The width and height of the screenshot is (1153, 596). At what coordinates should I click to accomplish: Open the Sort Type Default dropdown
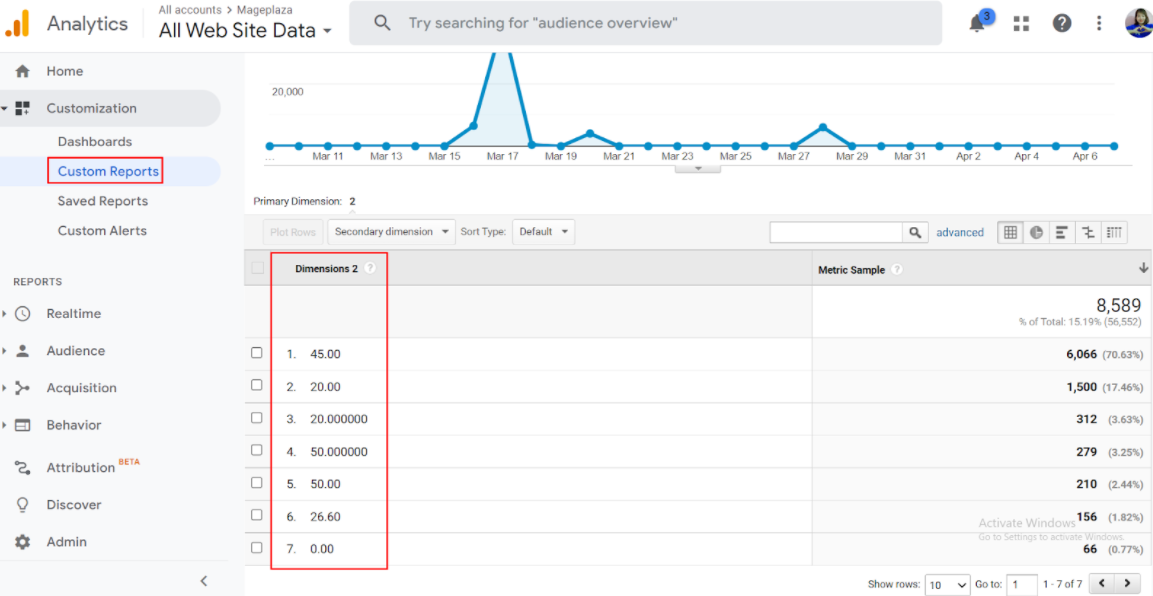[x=543, y=232]
